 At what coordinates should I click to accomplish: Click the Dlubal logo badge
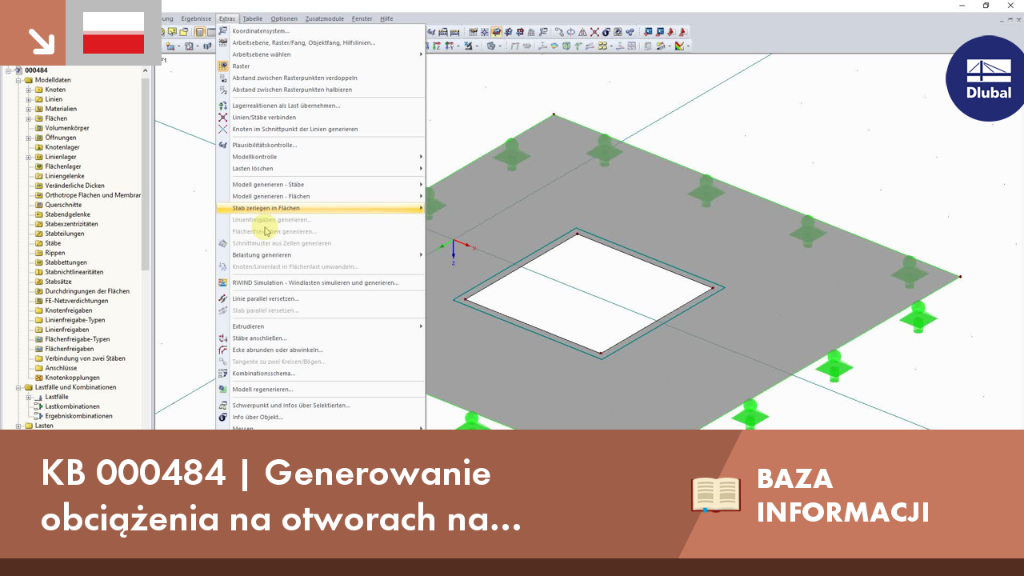click(986, 78)
